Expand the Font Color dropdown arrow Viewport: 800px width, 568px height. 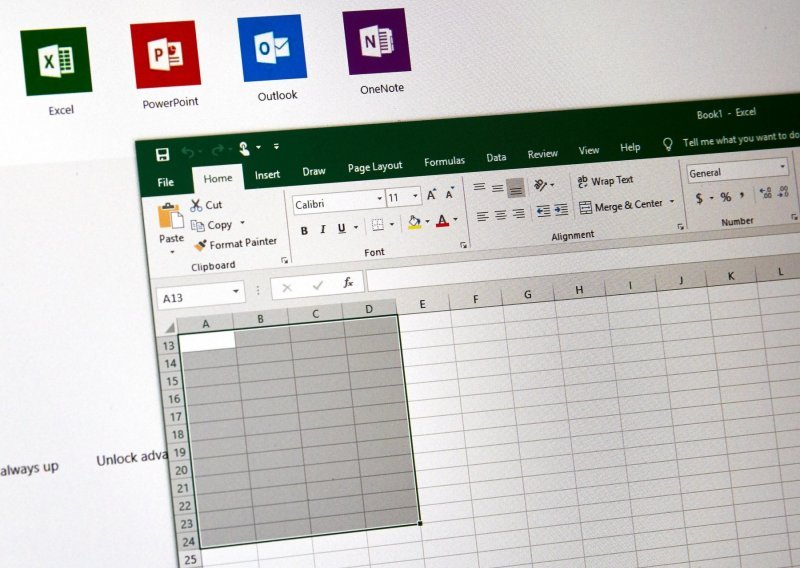pos(455,219)
